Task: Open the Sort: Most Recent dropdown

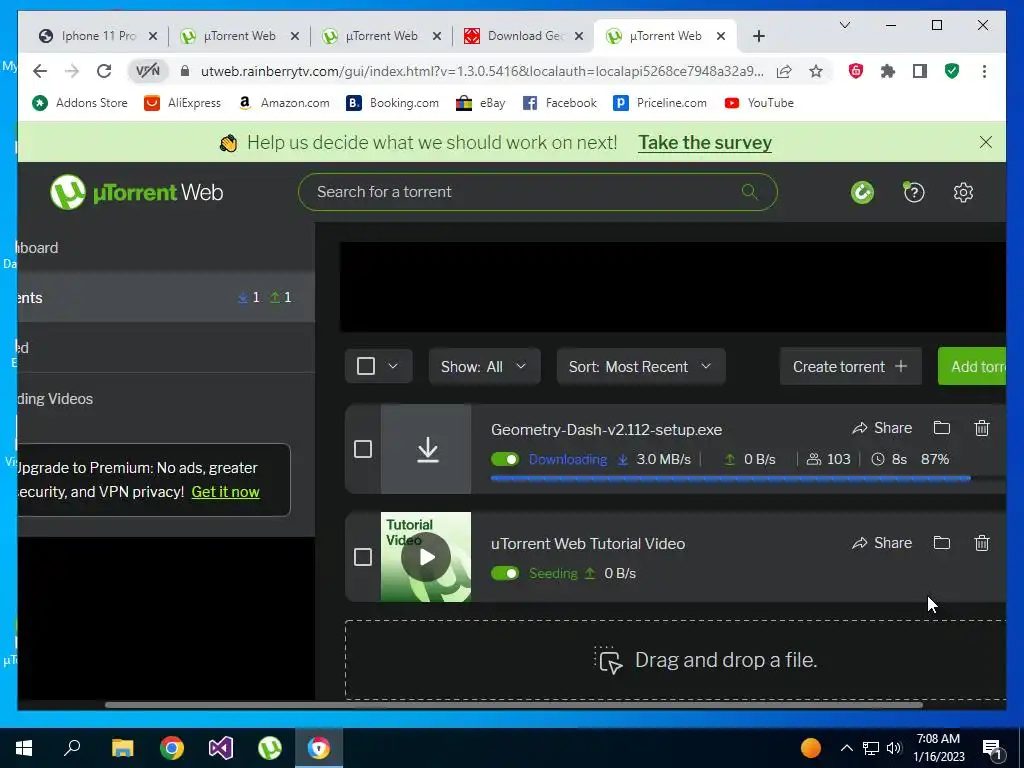Action: (x=640, y=366)
